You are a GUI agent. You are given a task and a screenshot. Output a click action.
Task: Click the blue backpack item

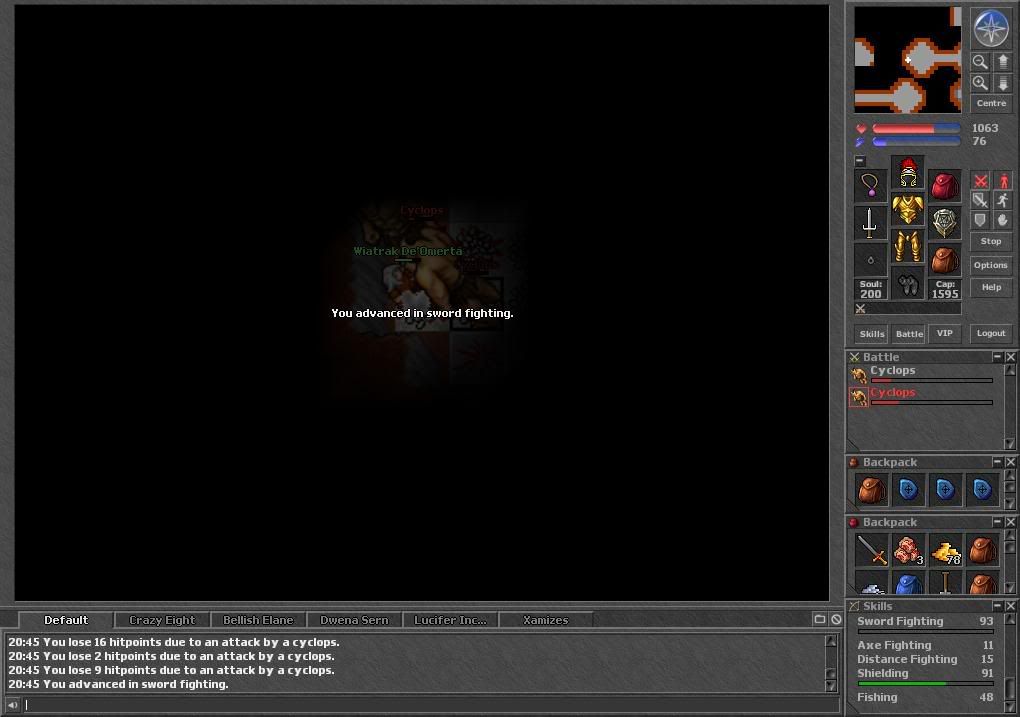(908, 583)
